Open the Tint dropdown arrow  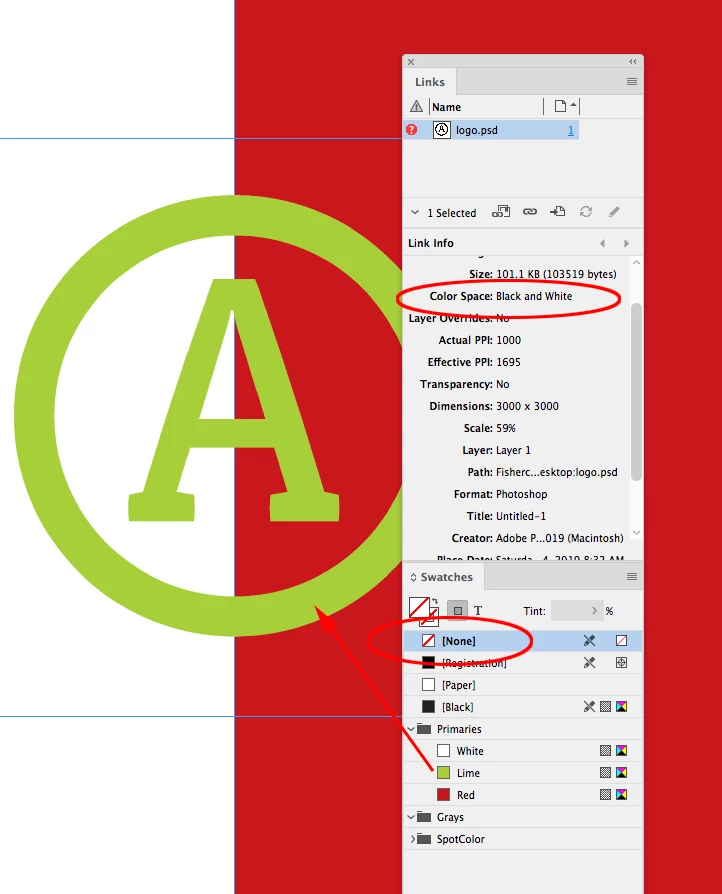594,611
